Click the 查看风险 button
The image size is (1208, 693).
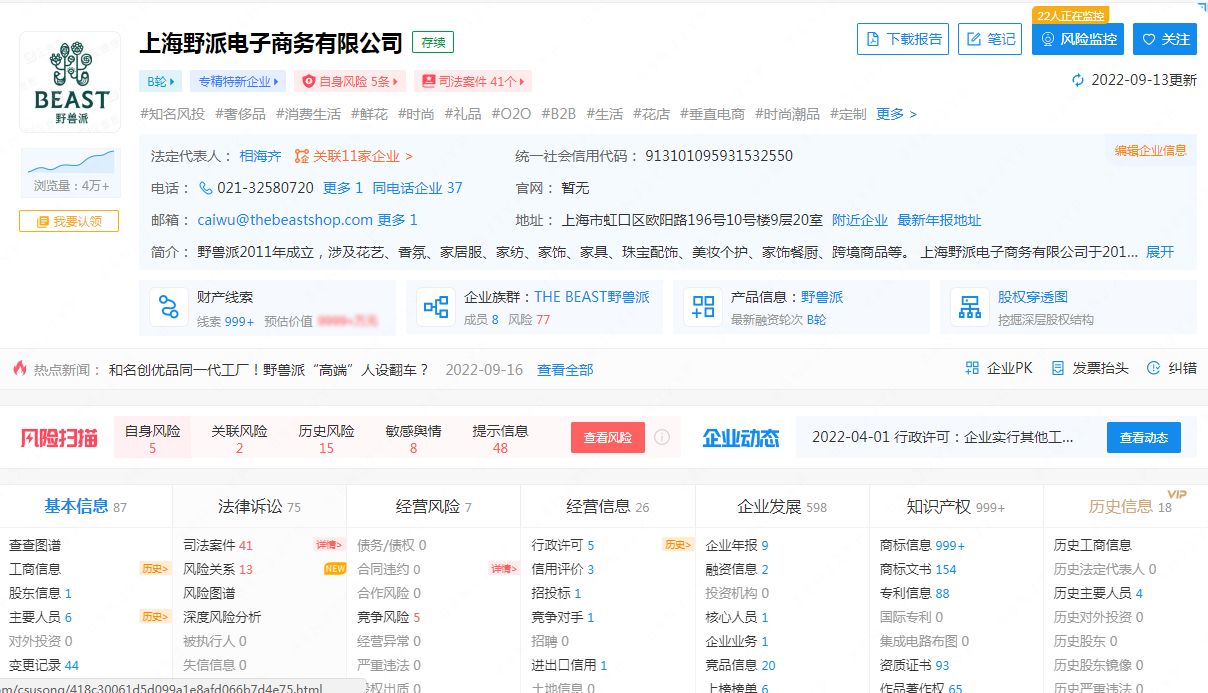607,437
